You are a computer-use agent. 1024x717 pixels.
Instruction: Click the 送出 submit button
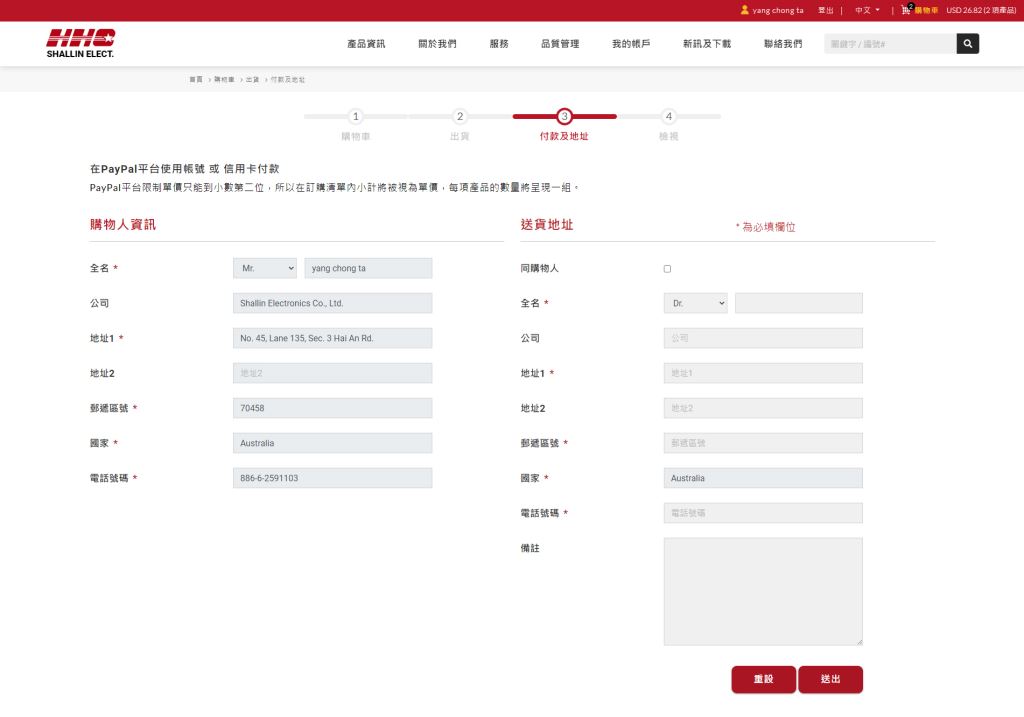coord(831,679)
